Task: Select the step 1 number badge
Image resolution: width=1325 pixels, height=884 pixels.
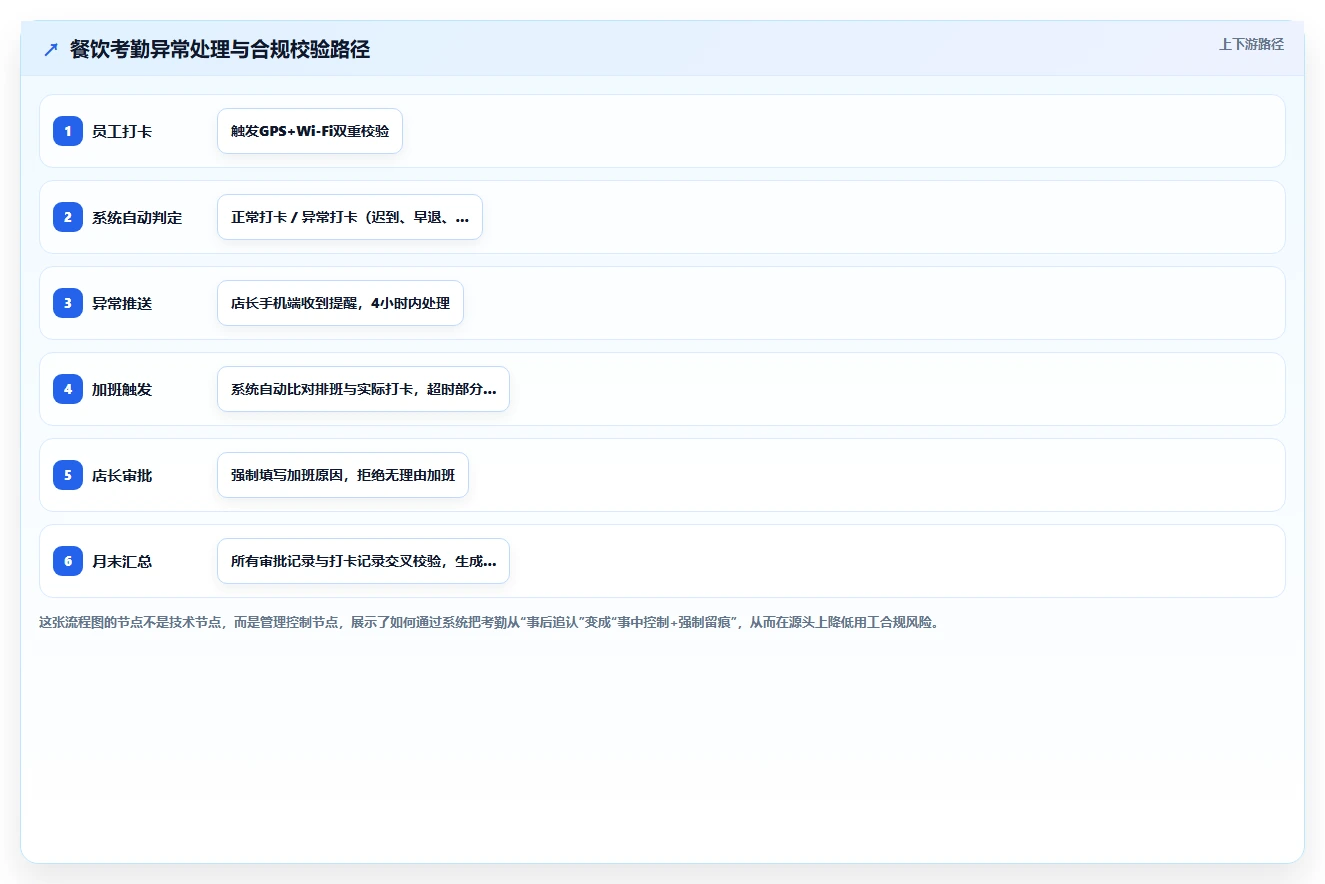Action: coord(68,131)
